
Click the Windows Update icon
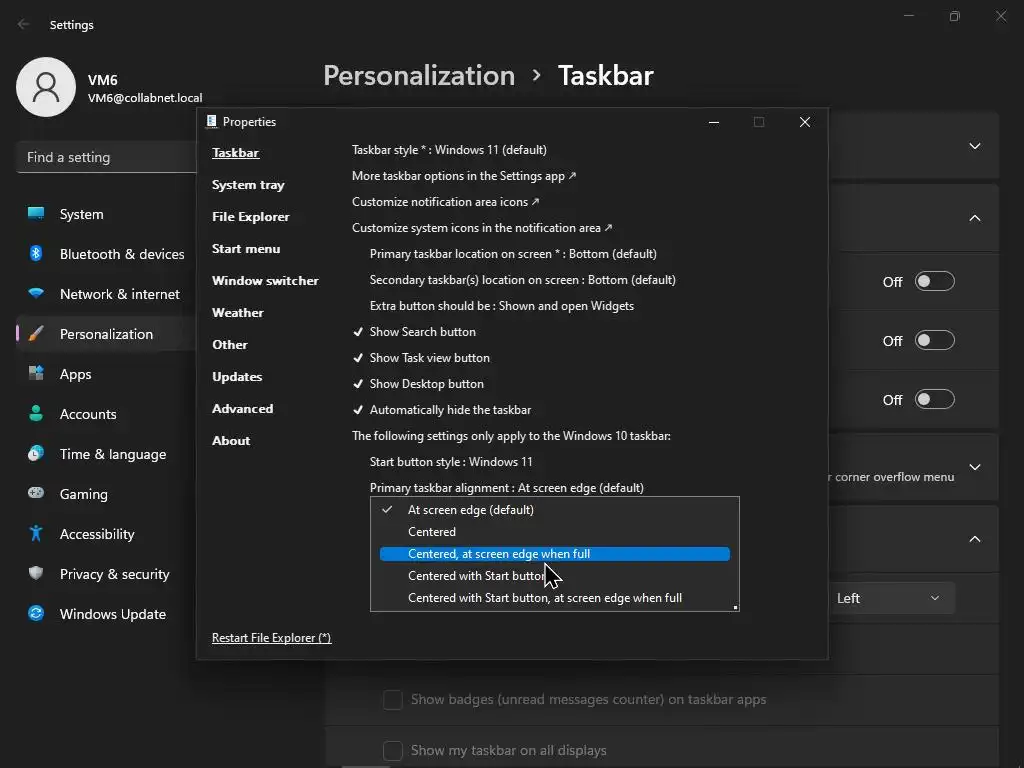click(x=36, y=614)
